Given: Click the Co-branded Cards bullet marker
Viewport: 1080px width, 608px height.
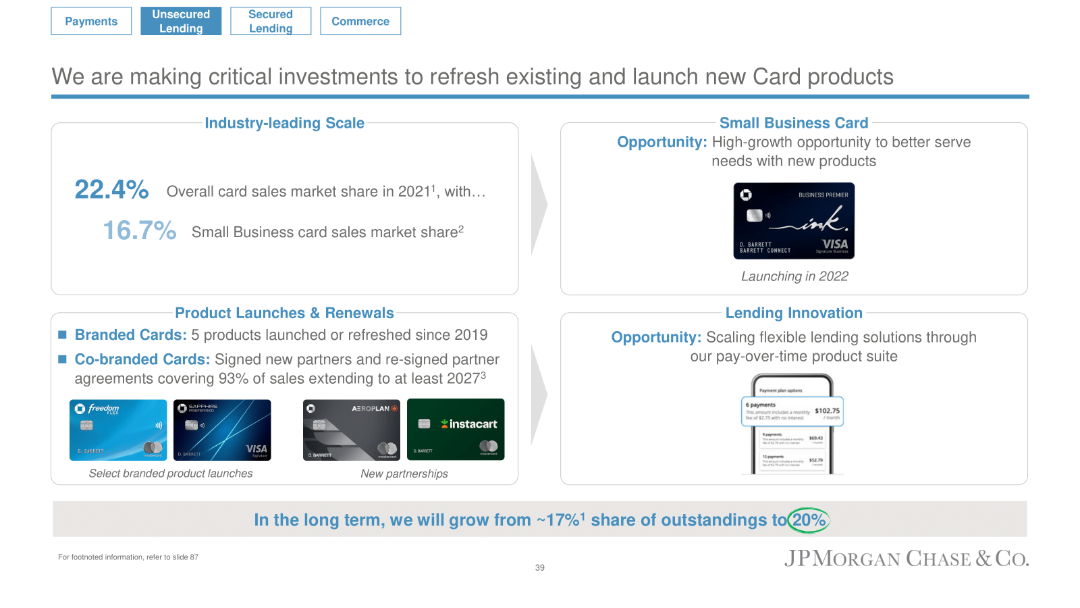Looking at the screenshot, I should [x=64, y=359].
